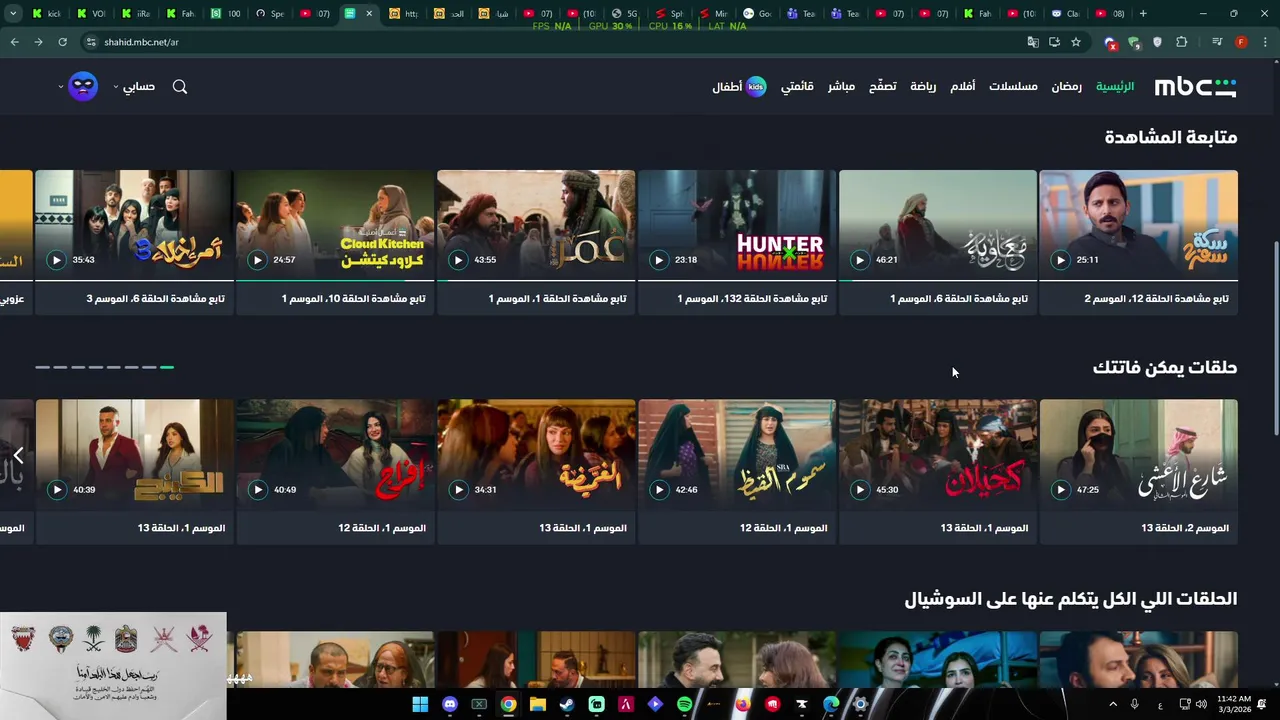Open Windows Start menu
This screenshot has width=1280, height=720.
pyautogui.click(x=420, y=705)
